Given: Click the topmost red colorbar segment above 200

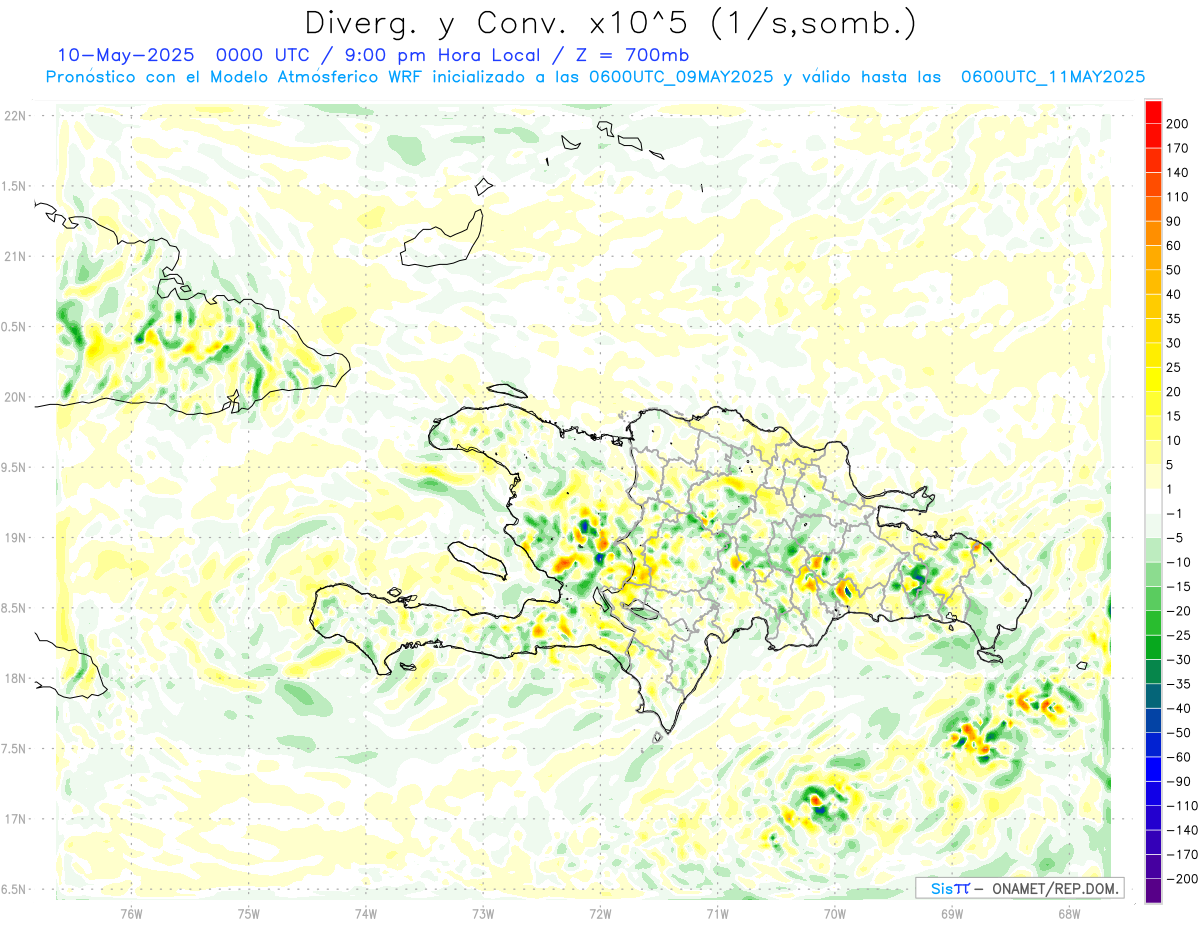Looking at the screenshot, I should (x=1153, y=111).
